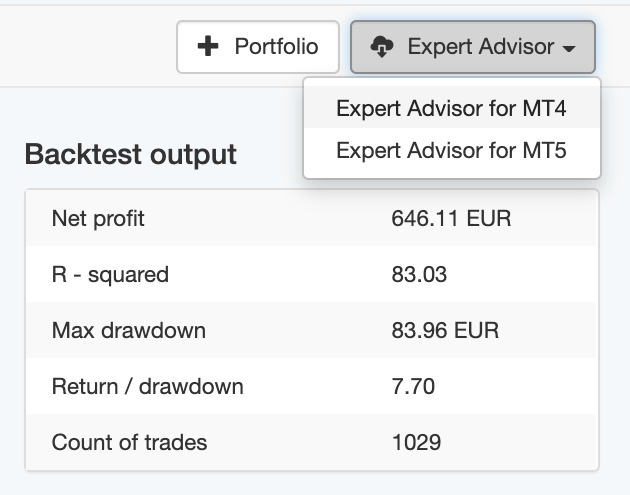Select the Count of trades label
Screen dimensions: 630x495
tap(129, 442)
